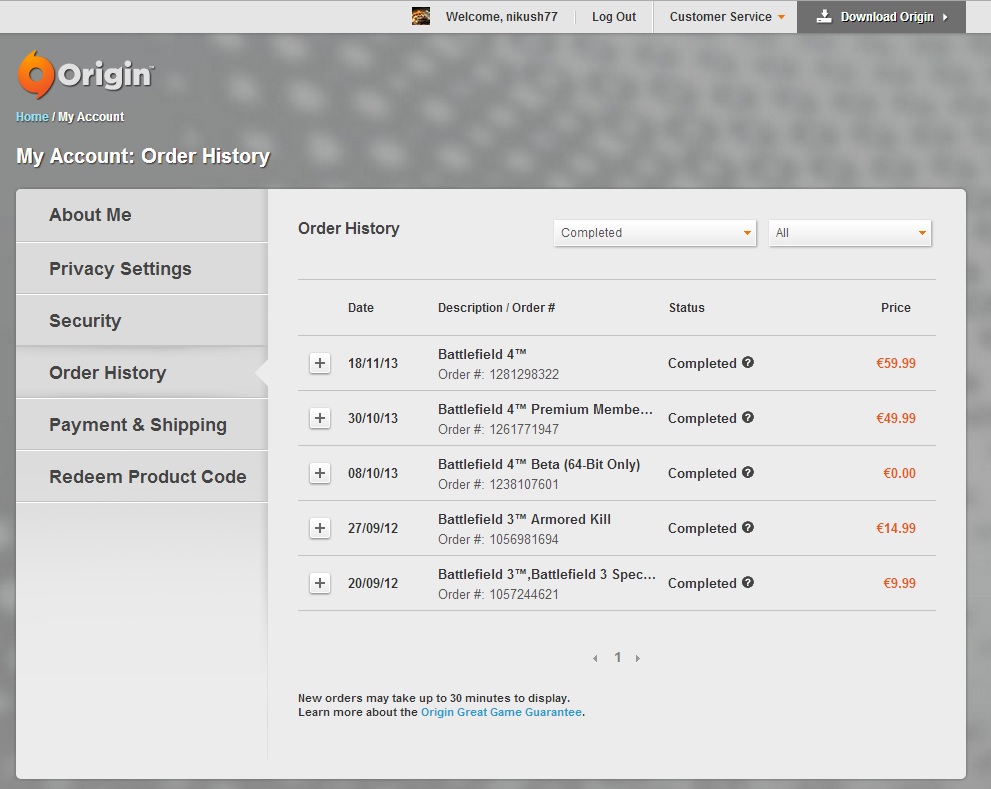Click Battlefield 4 Premium Membe... title
Viewport: 991px width, 789px height.
(545, 410)
